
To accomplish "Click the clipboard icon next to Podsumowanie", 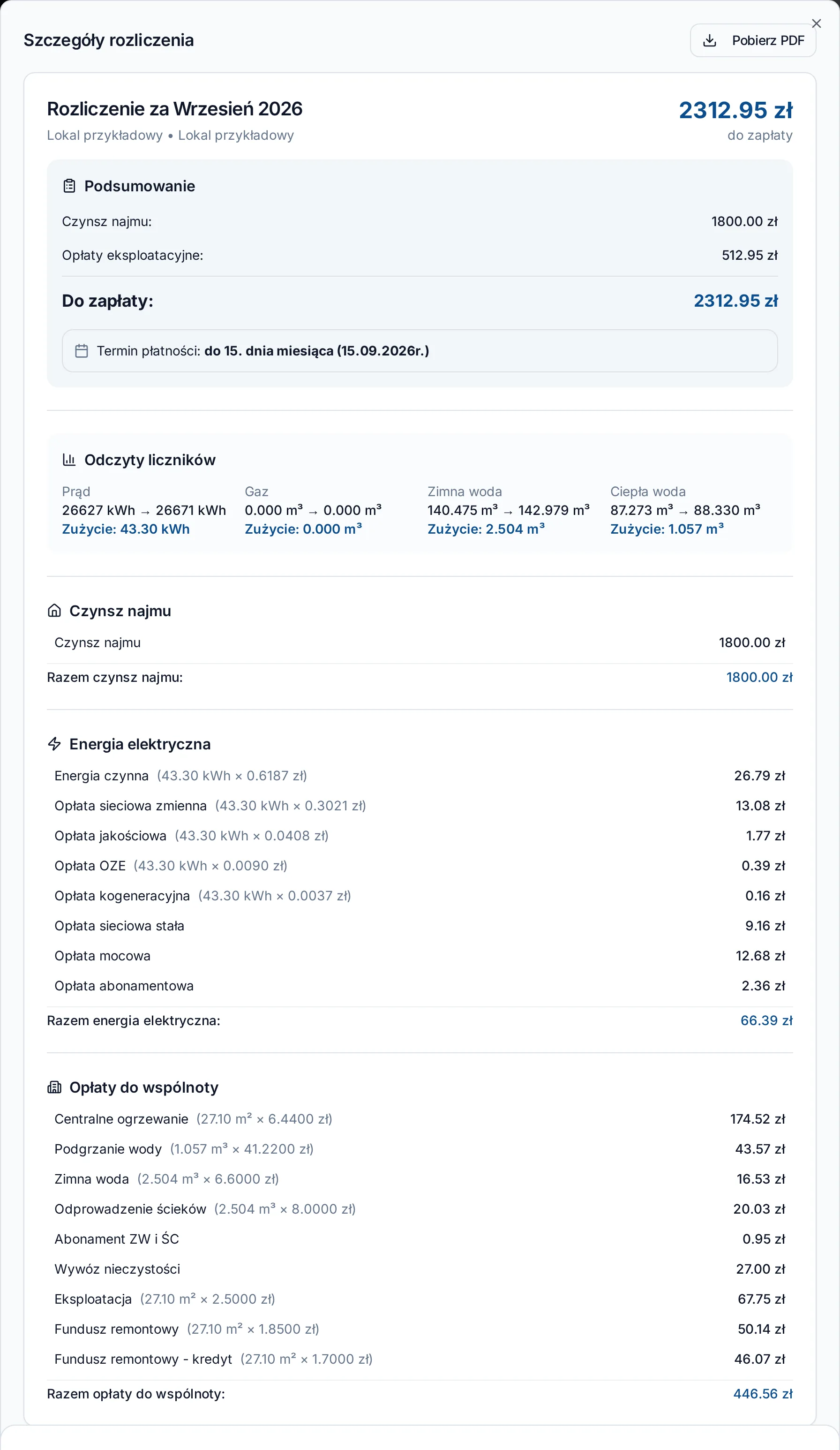I will click(69, 186).
